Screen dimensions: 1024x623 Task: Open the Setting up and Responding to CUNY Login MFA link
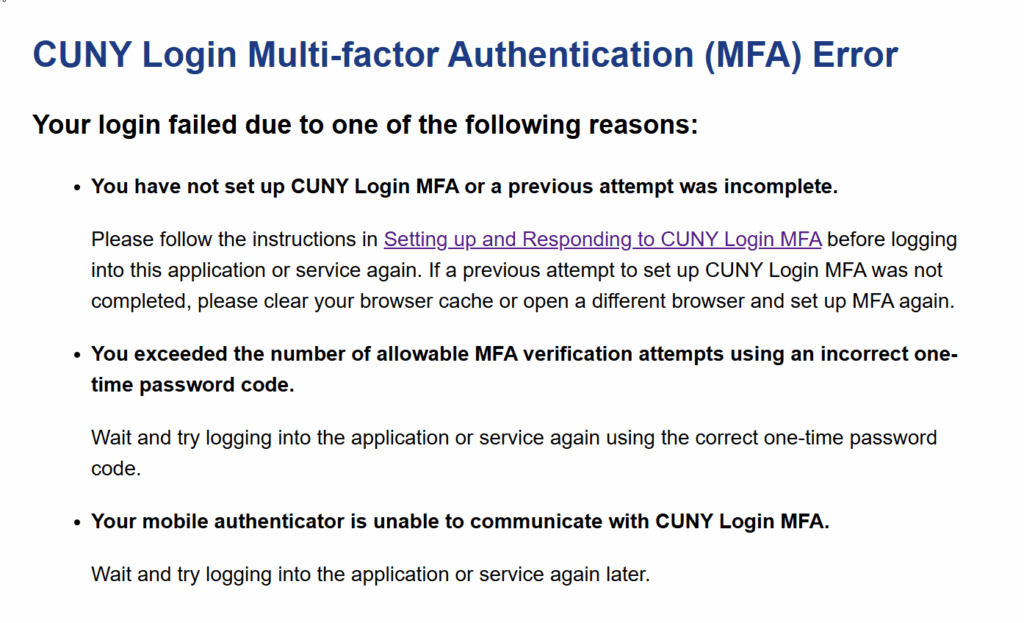602,240
